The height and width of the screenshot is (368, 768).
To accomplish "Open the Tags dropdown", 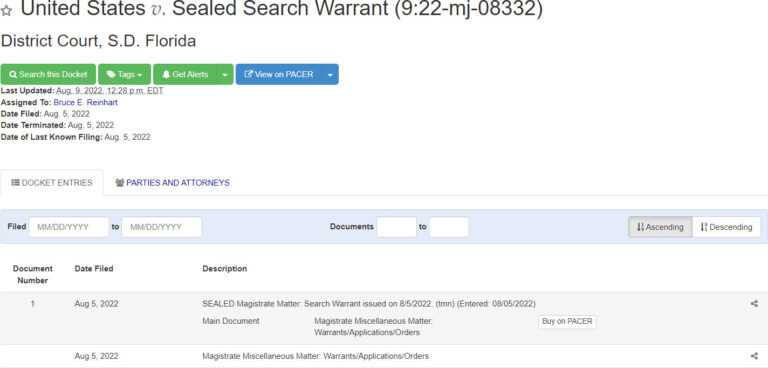I will coord(124,74).
